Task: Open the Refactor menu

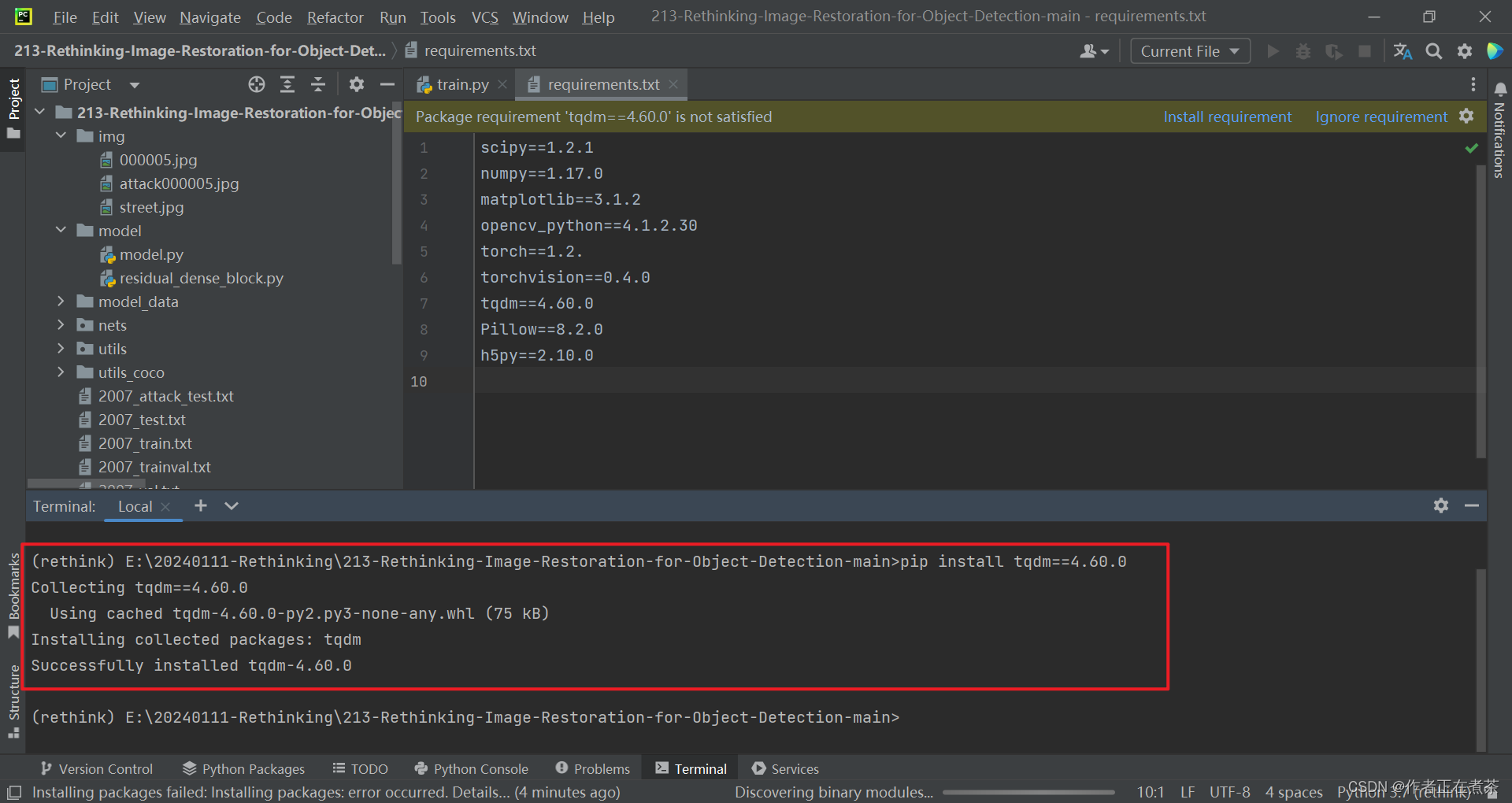Action: click(x=335, y=17)
